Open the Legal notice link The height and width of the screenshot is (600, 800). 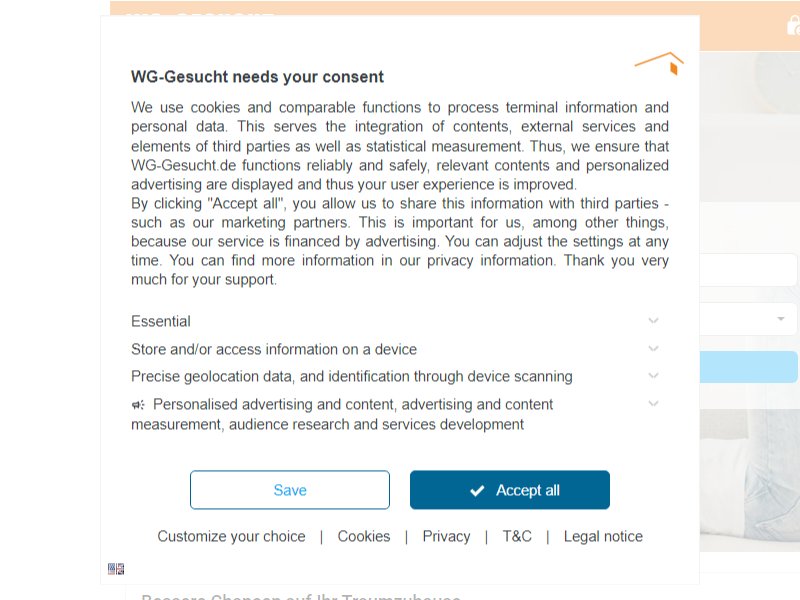click(x=603, y=536)
